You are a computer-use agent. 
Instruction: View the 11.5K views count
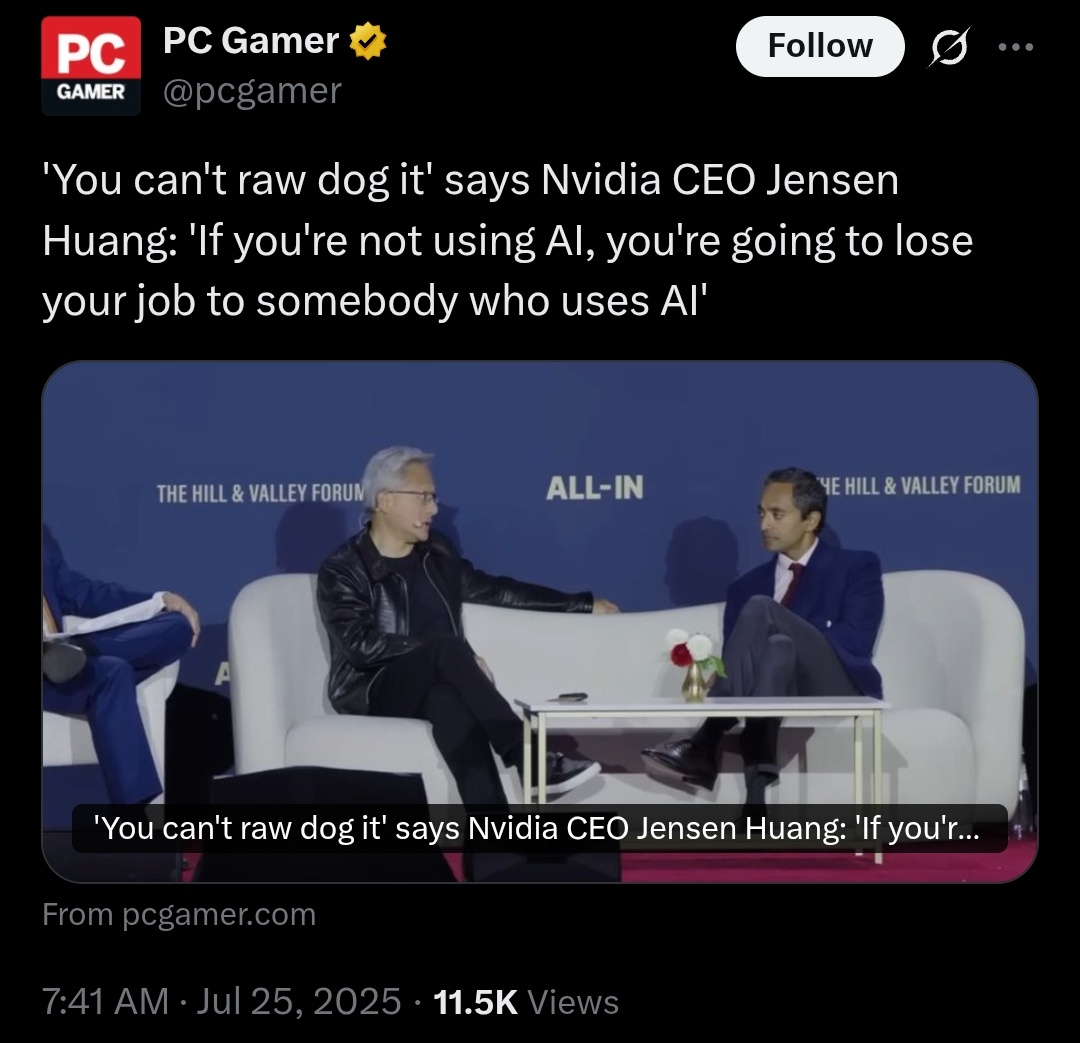tap(526, 1002)
